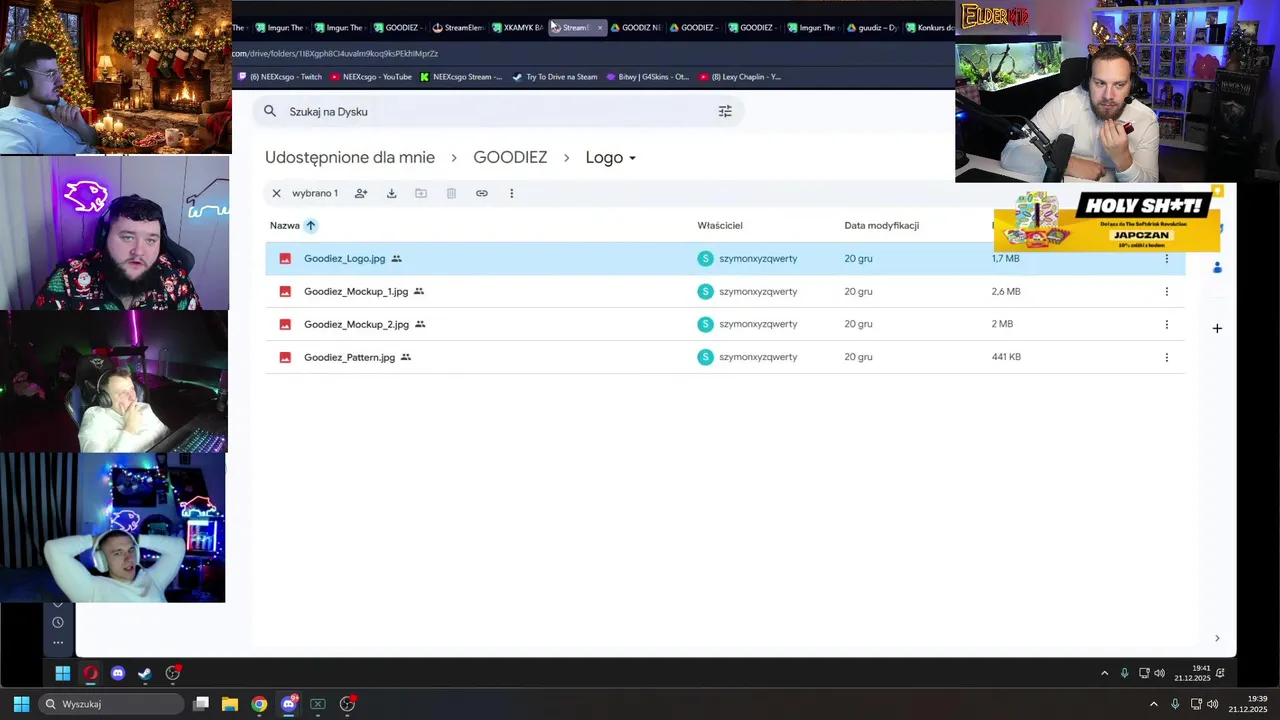Open Bitwy | G4Skins bookmark
The image size is (1280, 720).
(647, 77)
